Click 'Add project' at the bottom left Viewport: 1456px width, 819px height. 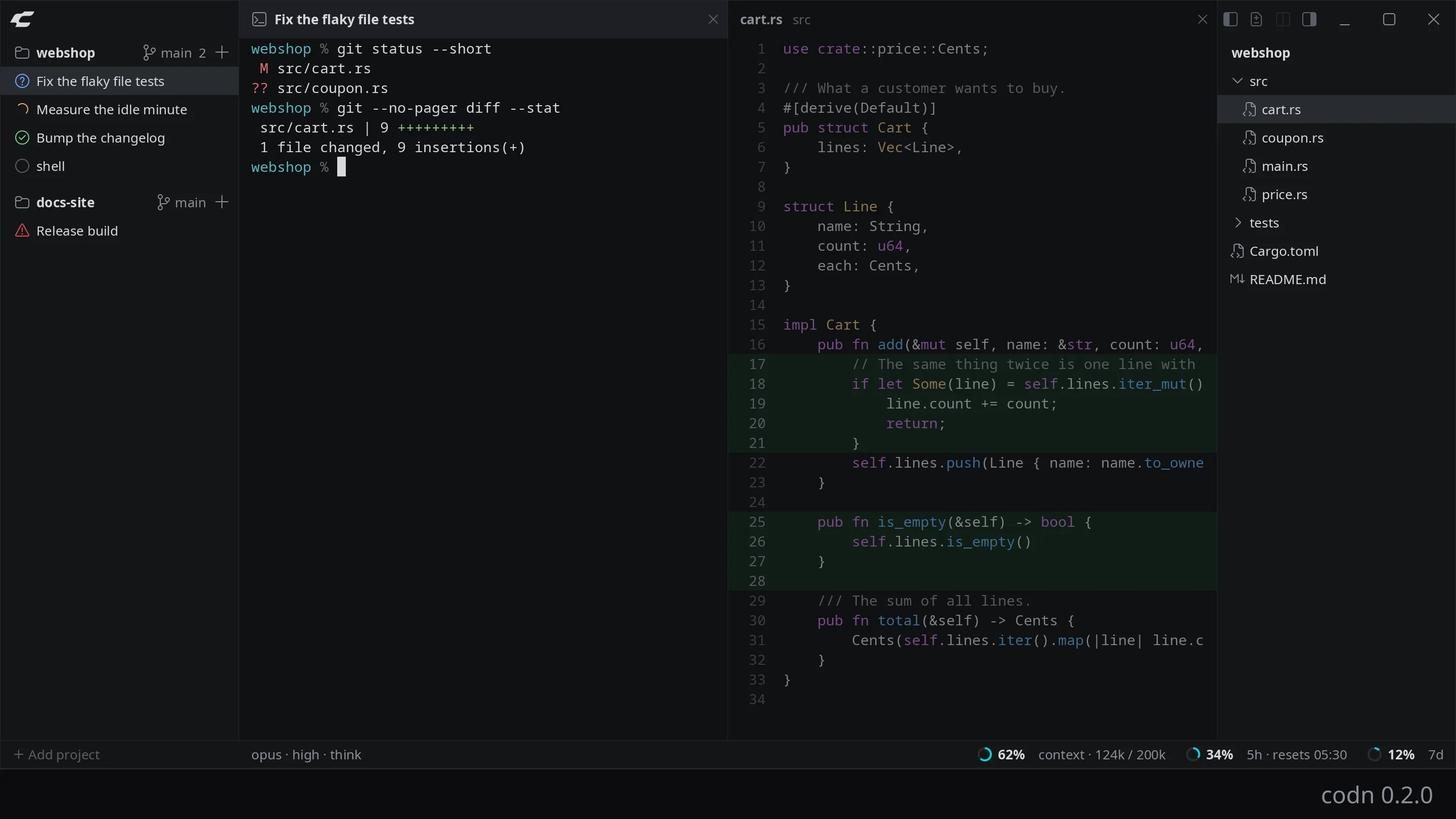(57, 755)
